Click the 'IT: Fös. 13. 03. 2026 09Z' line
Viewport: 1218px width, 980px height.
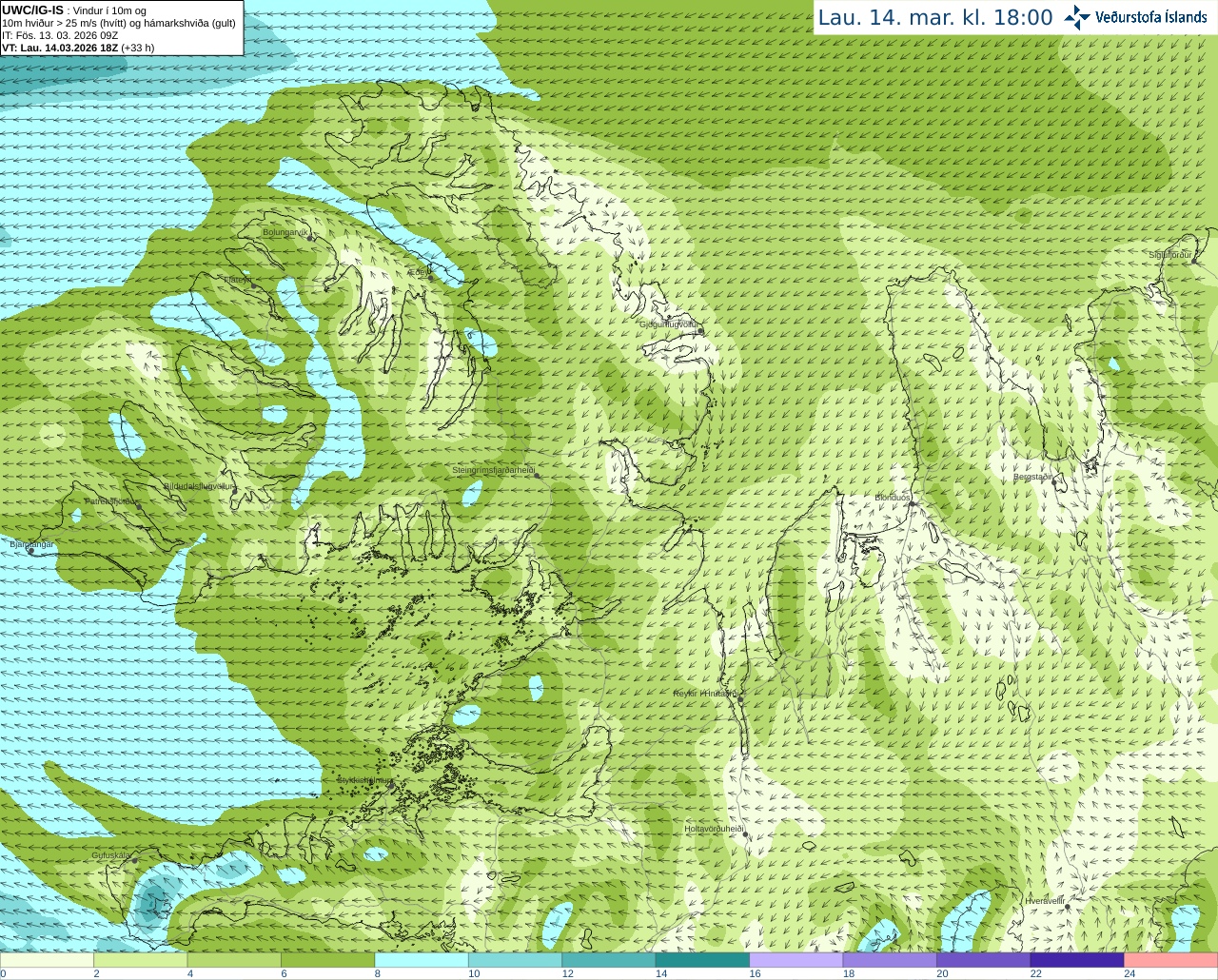(60, 35)
